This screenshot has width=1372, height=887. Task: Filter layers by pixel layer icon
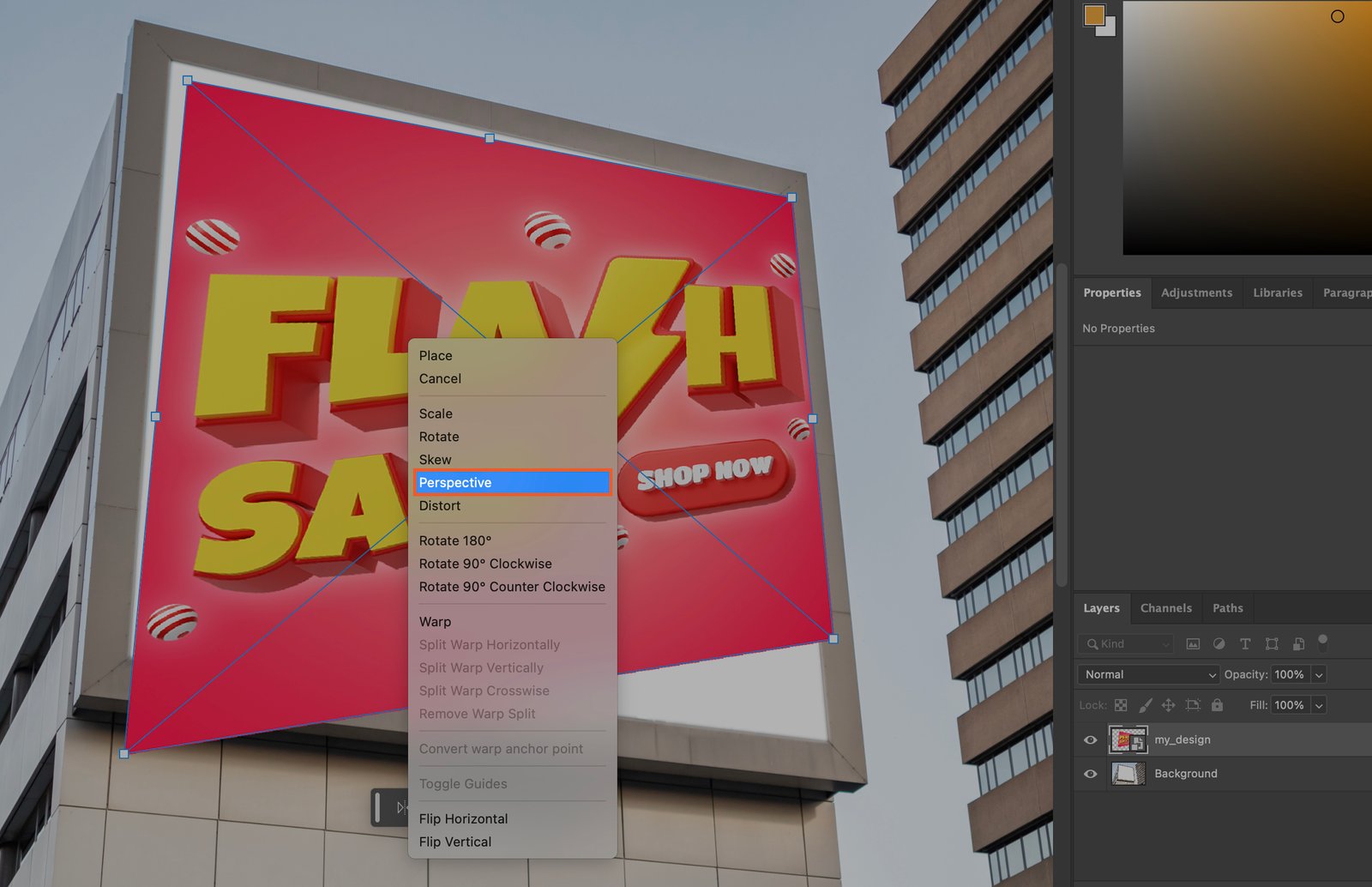coord(1193,643)
